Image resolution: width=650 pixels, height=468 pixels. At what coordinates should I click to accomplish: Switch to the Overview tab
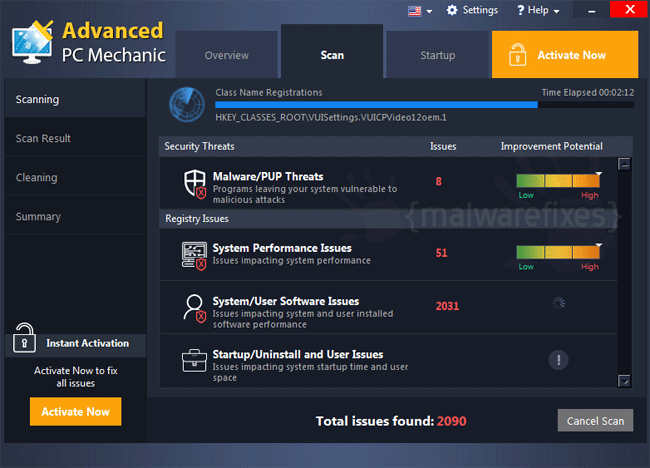click(226, 54)
